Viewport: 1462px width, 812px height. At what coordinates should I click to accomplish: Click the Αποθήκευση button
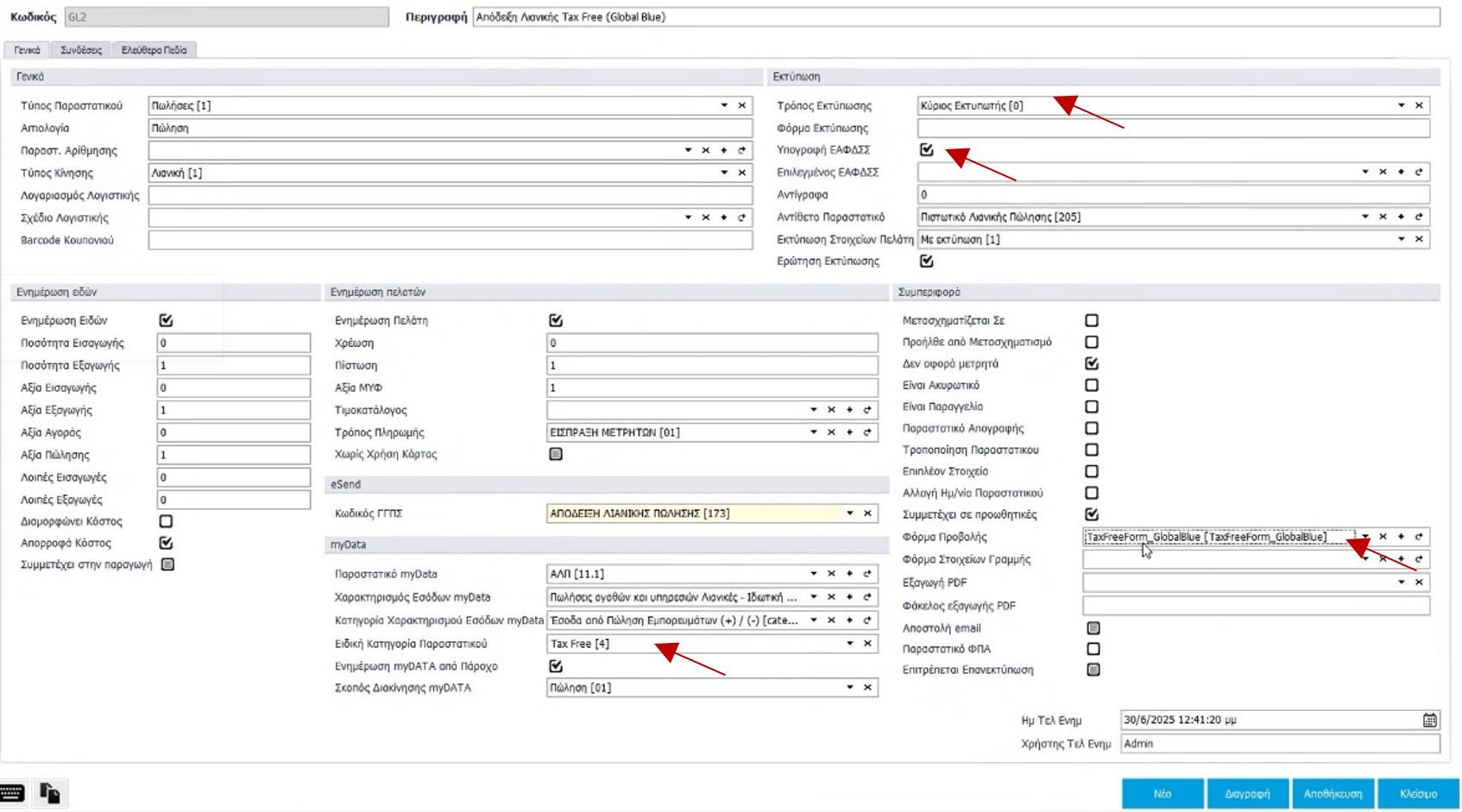point(1333,794)
